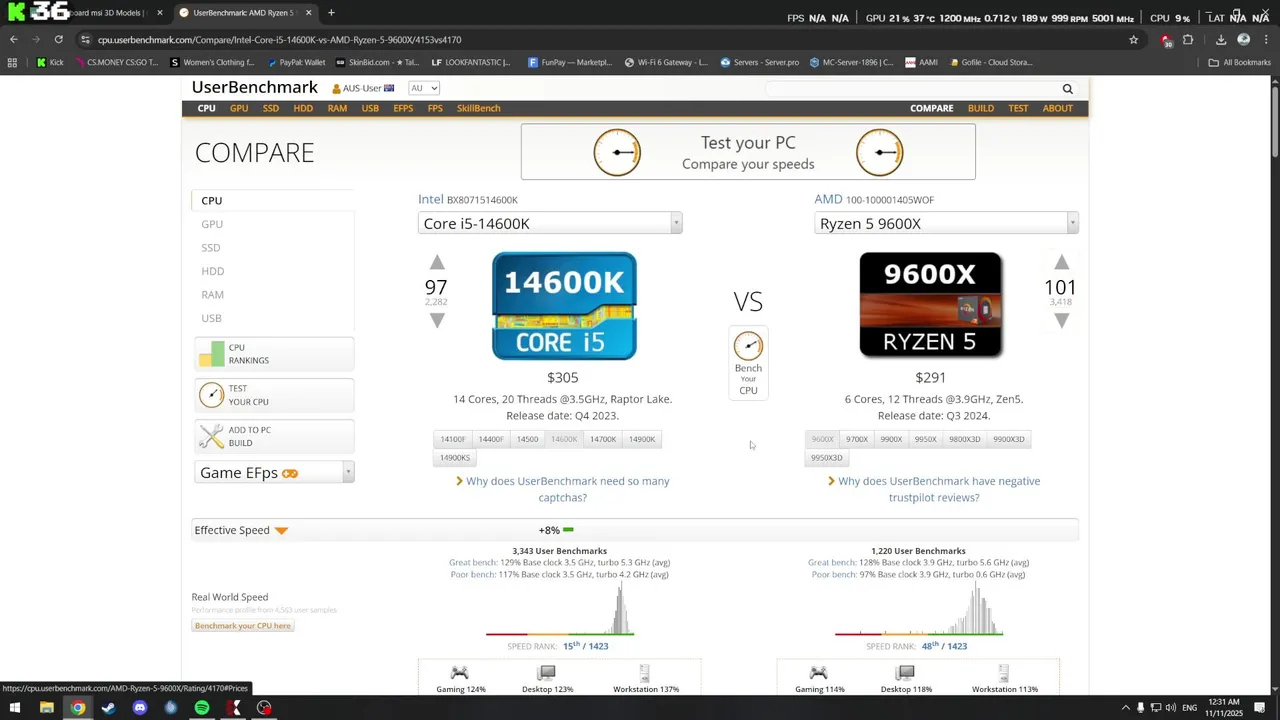The height and width of the screenshot is (720, 1280).
Task: Open the SkillBench navigation tab
Action: click(x=478, y=108)
